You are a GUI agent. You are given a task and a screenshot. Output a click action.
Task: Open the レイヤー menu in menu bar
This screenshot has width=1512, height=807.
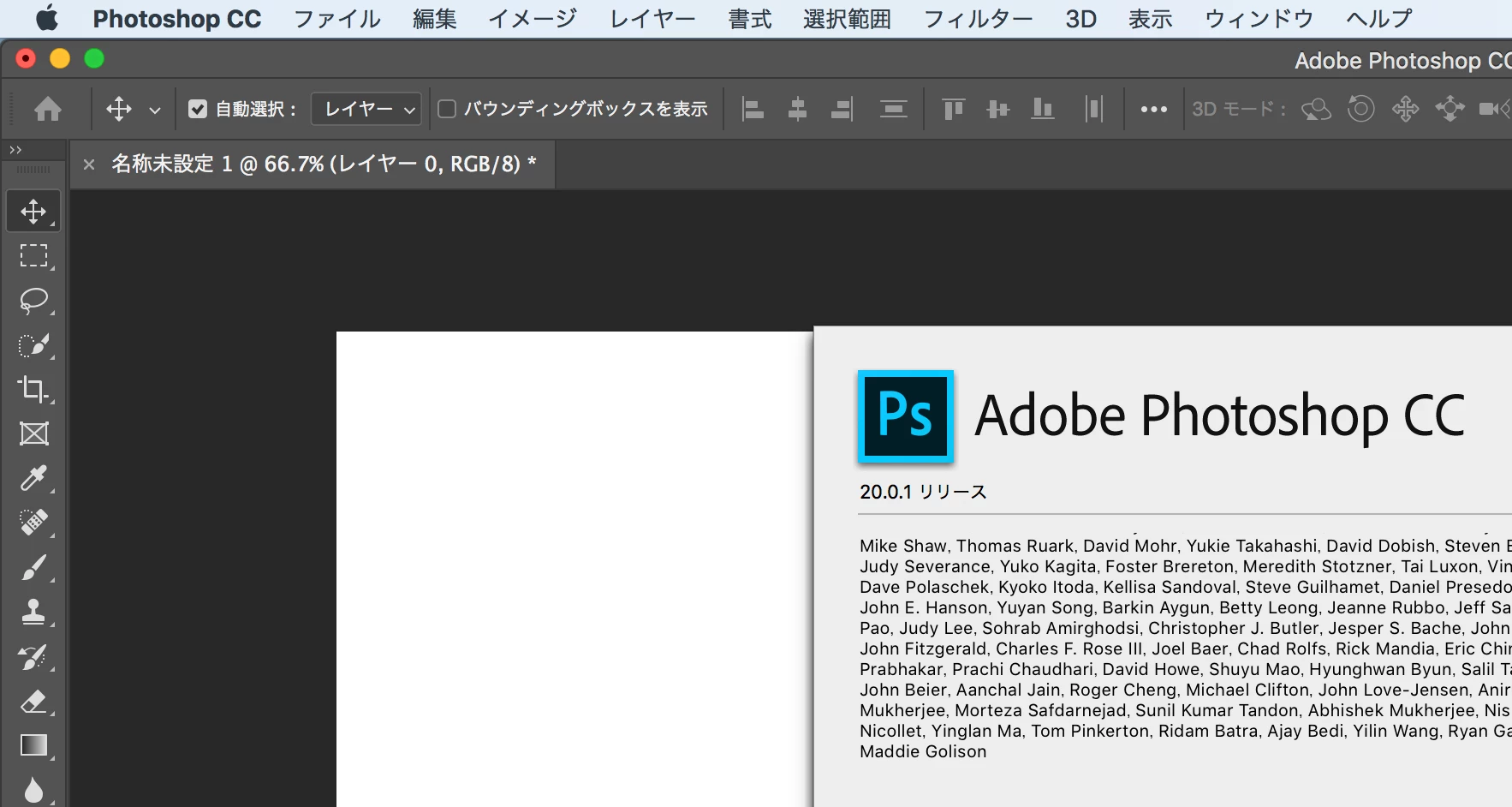click(652, 19)
